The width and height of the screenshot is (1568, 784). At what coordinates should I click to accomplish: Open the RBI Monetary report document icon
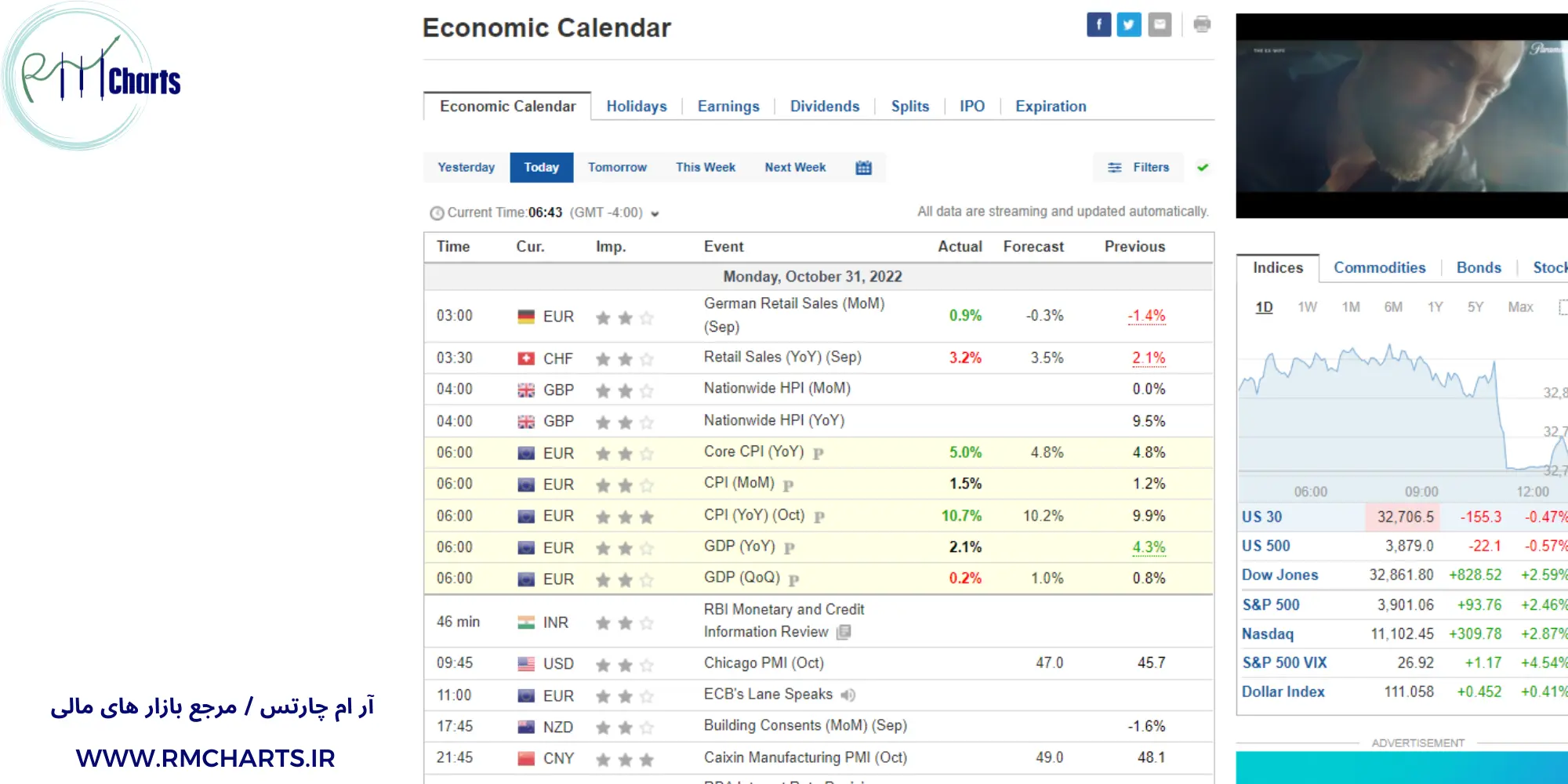[x=844, y=632]
